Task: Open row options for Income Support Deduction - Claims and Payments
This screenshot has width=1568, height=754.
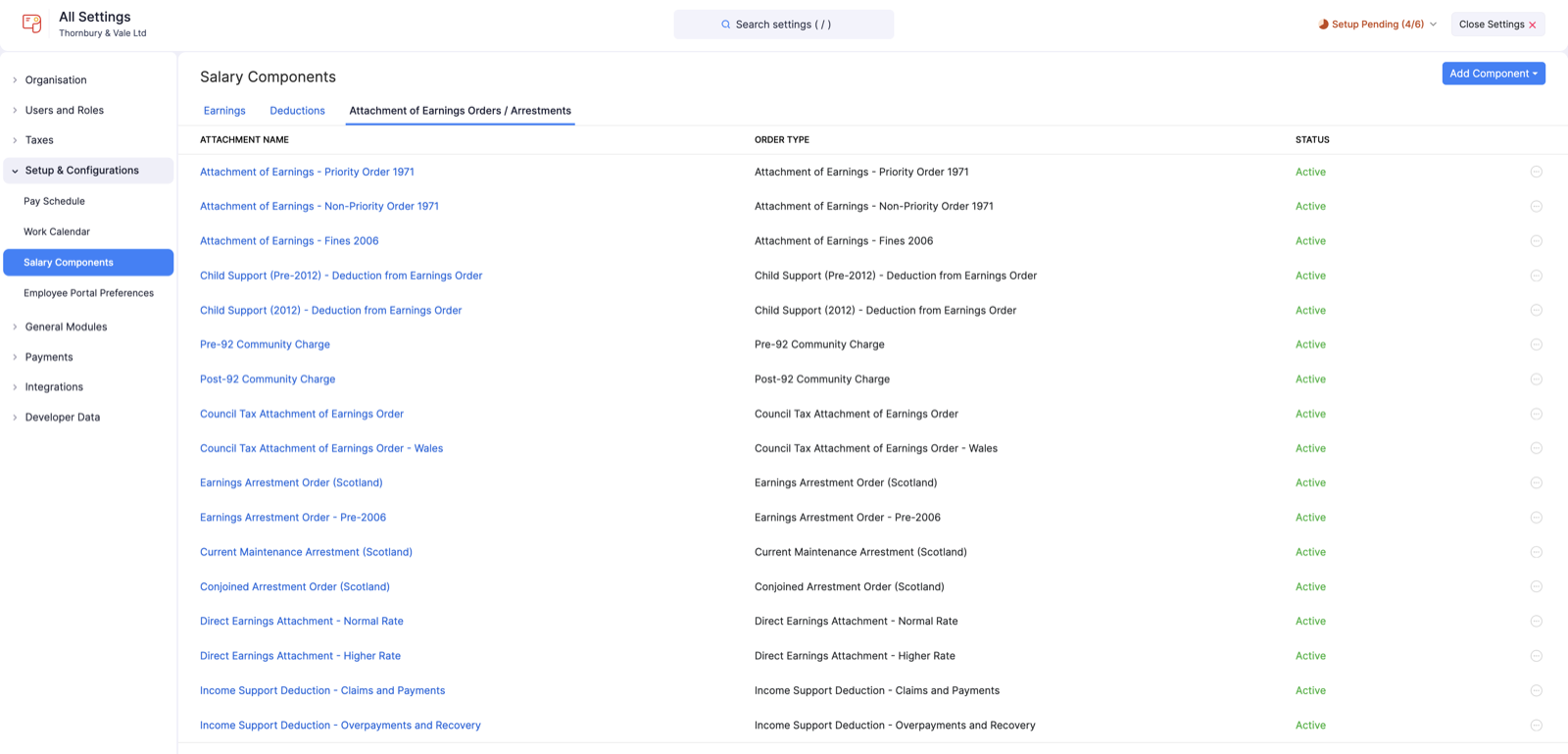Action: [1536, 690]
